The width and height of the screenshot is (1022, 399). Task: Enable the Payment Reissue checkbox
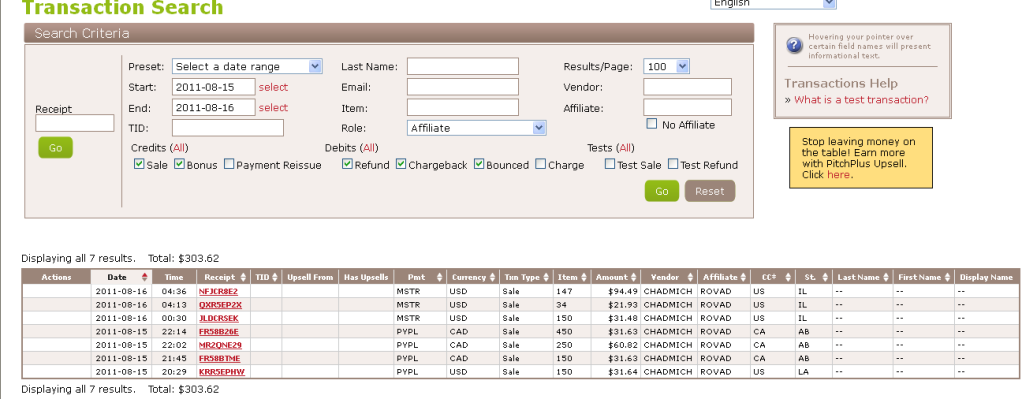[229, 164]
